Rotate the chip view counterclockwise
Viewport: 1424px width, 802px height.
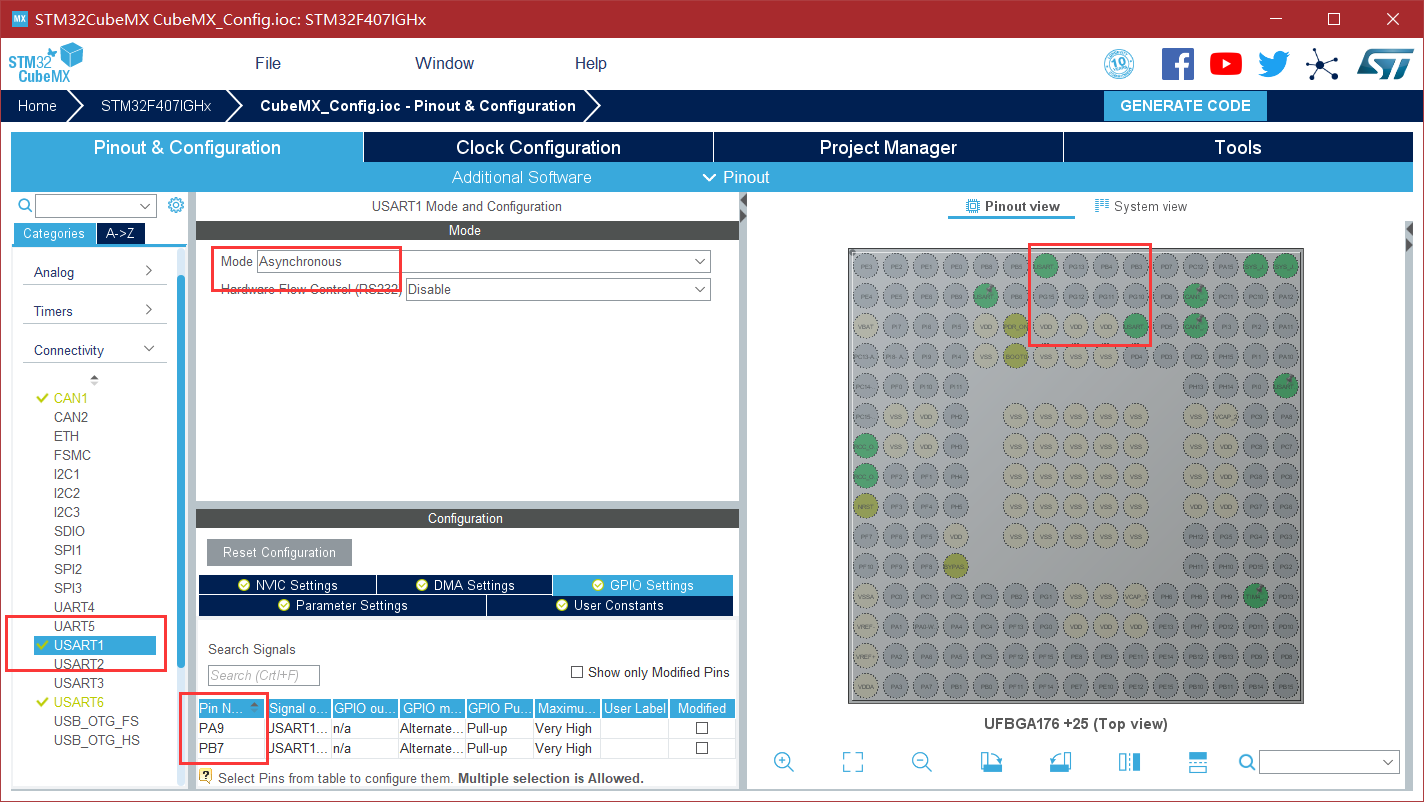click(1060, 762)
